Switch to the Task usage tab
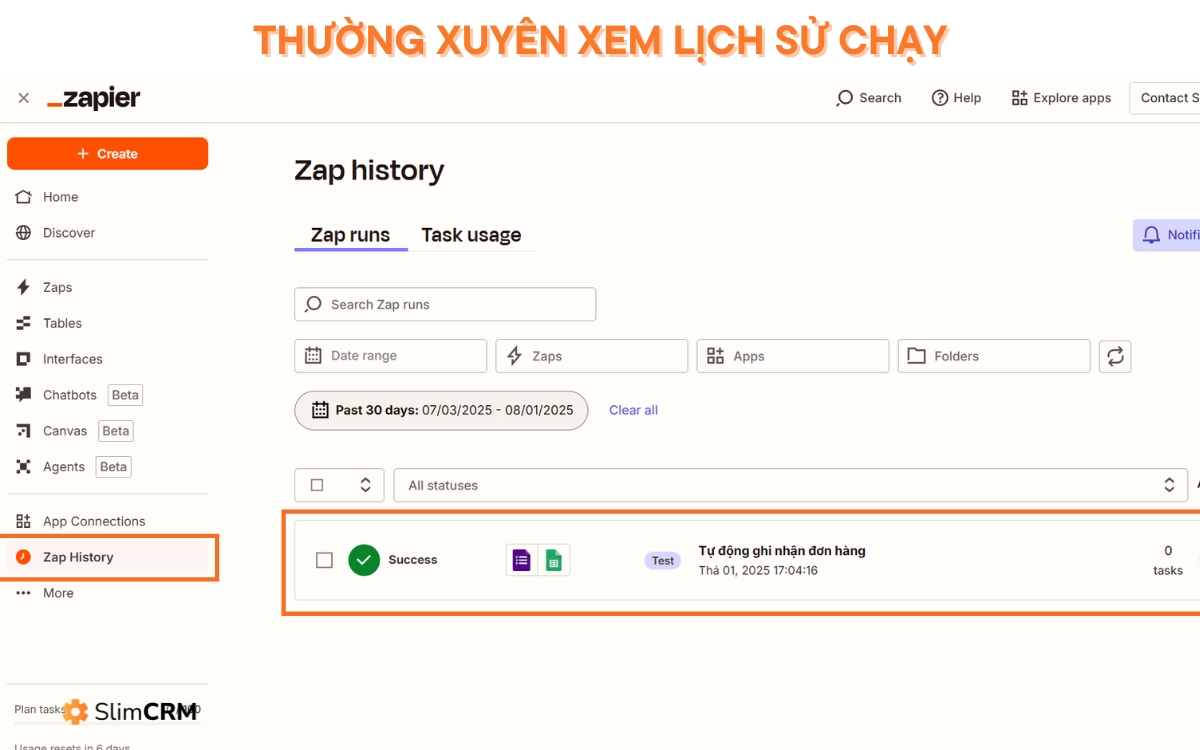1200x750 pixels. (x=471, y=235)
